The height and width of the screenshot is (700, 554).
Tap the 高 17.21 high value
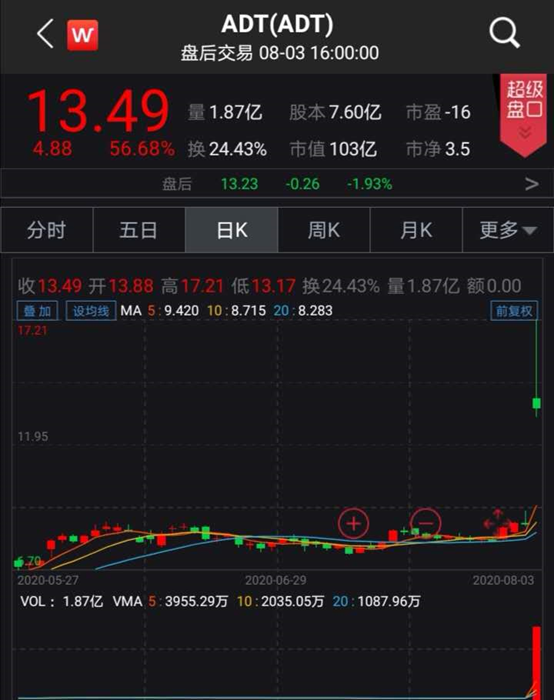[x=192, y=286]
